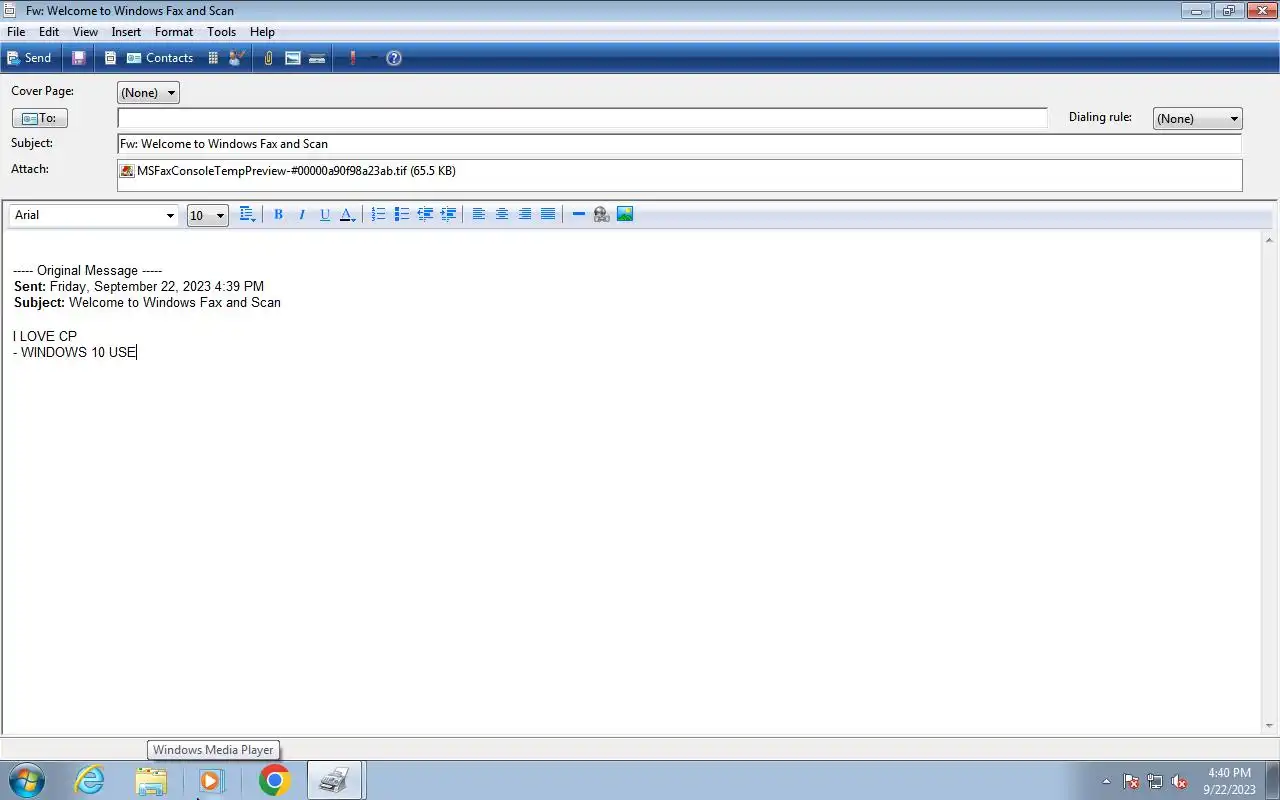Toggle italic formatting
The image size is (1280, 800).
(x=302, y=214)
